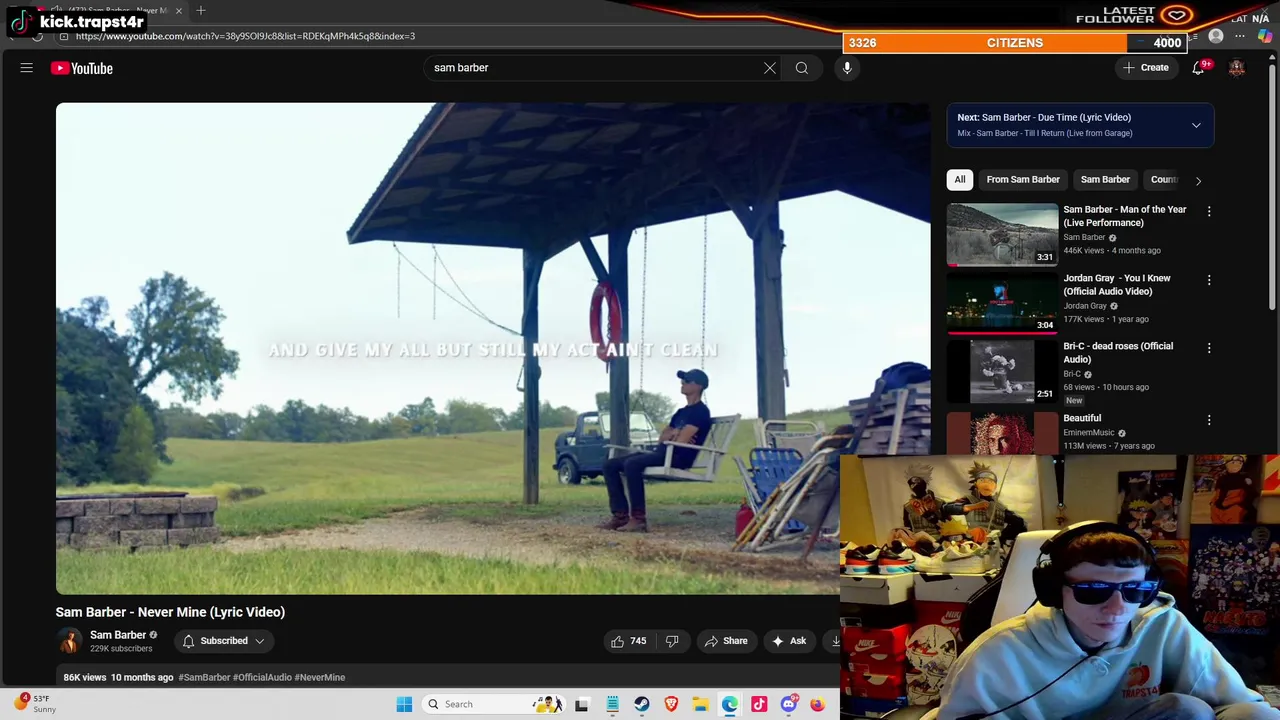Open the YouTube guide hamburger menu
This screenshot has width=1280, height=720.
click(27, 68)
